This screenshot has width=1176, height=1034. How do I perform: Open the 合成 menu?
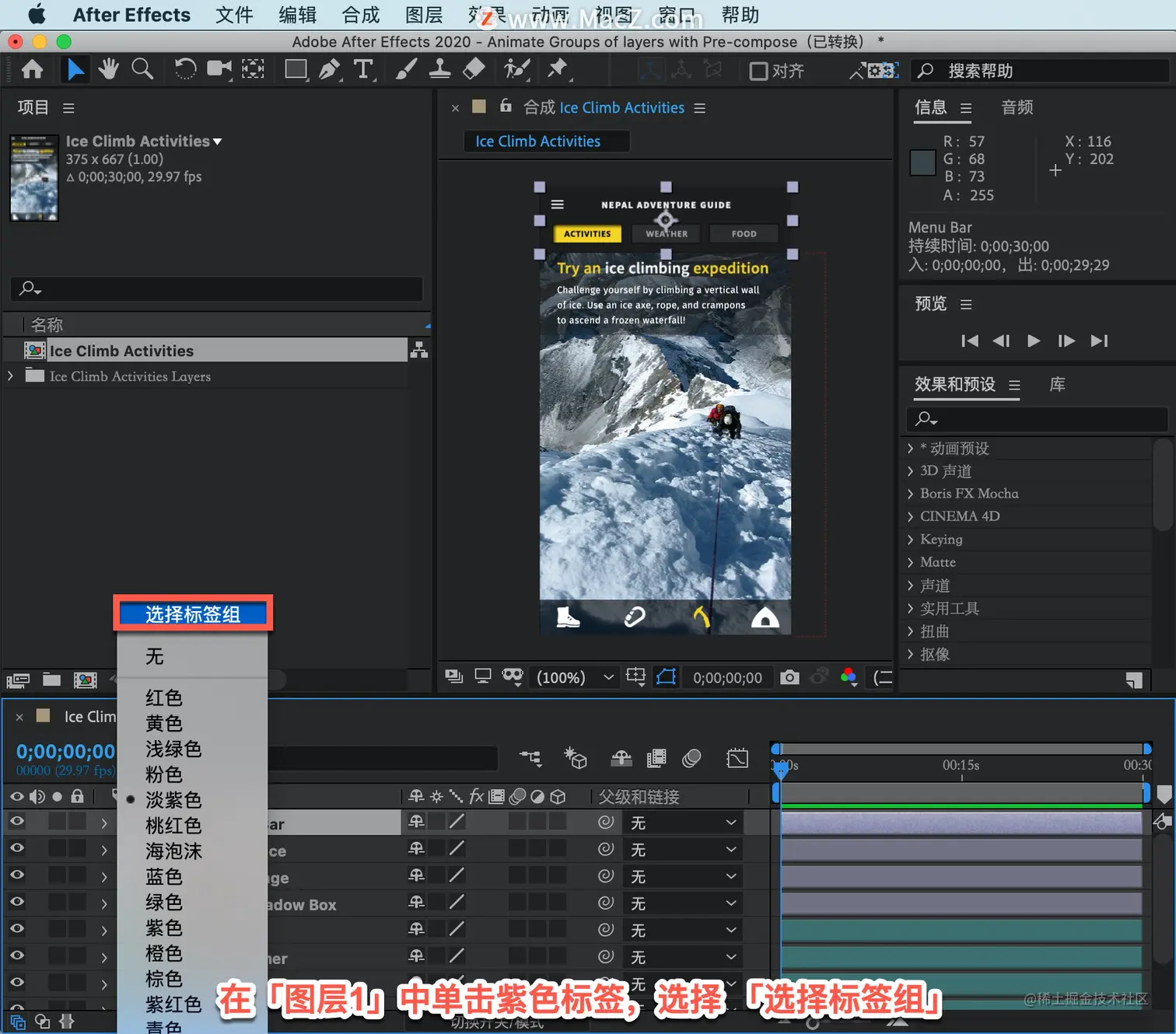[x=361, y=15]
